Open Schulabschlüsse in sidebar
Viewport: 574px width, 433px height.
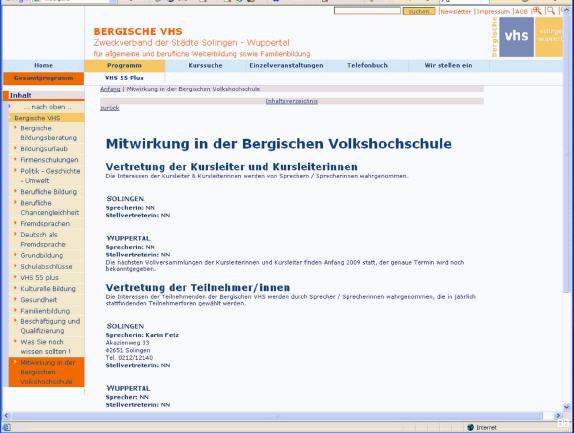(x=46, y=266)
